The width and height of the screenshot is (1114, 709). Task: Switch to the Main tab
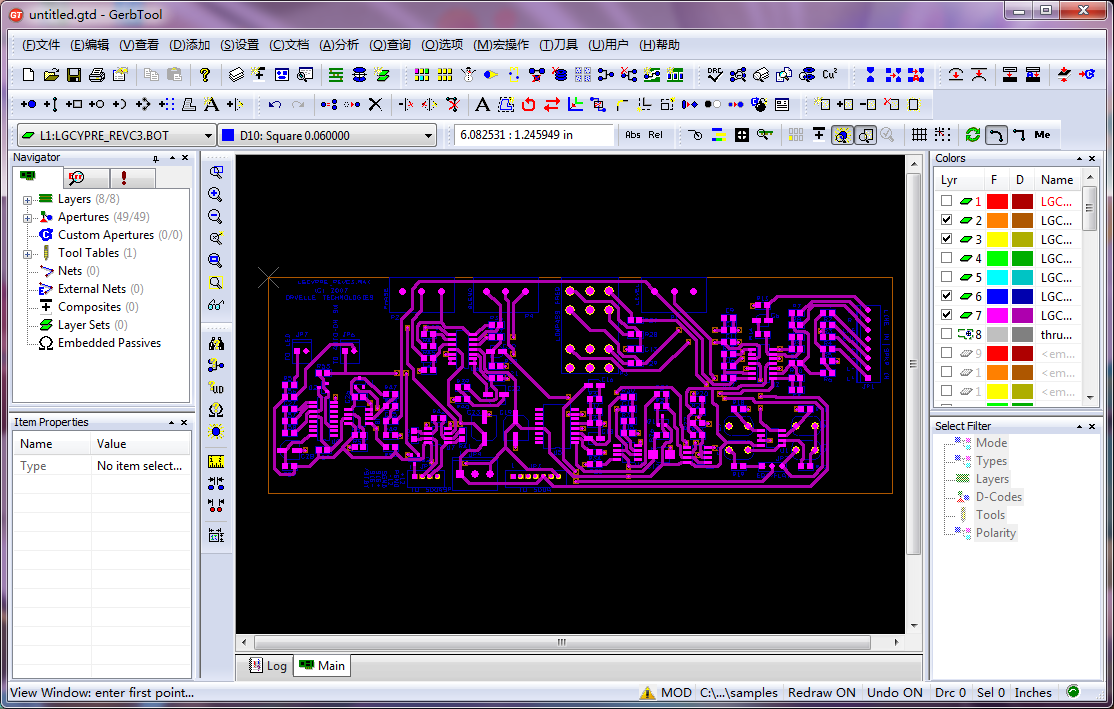(322, 666)
